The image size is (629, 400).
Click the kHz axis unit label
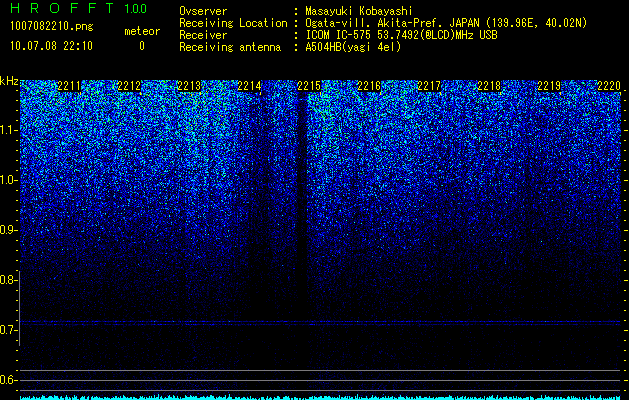click(9, 81)
